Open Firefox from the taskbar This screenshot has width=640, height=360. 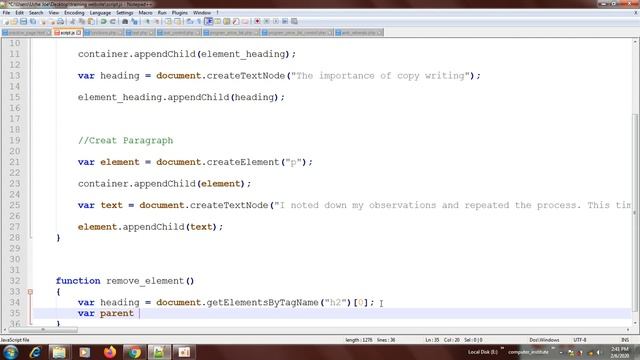(x=110, y=352)
